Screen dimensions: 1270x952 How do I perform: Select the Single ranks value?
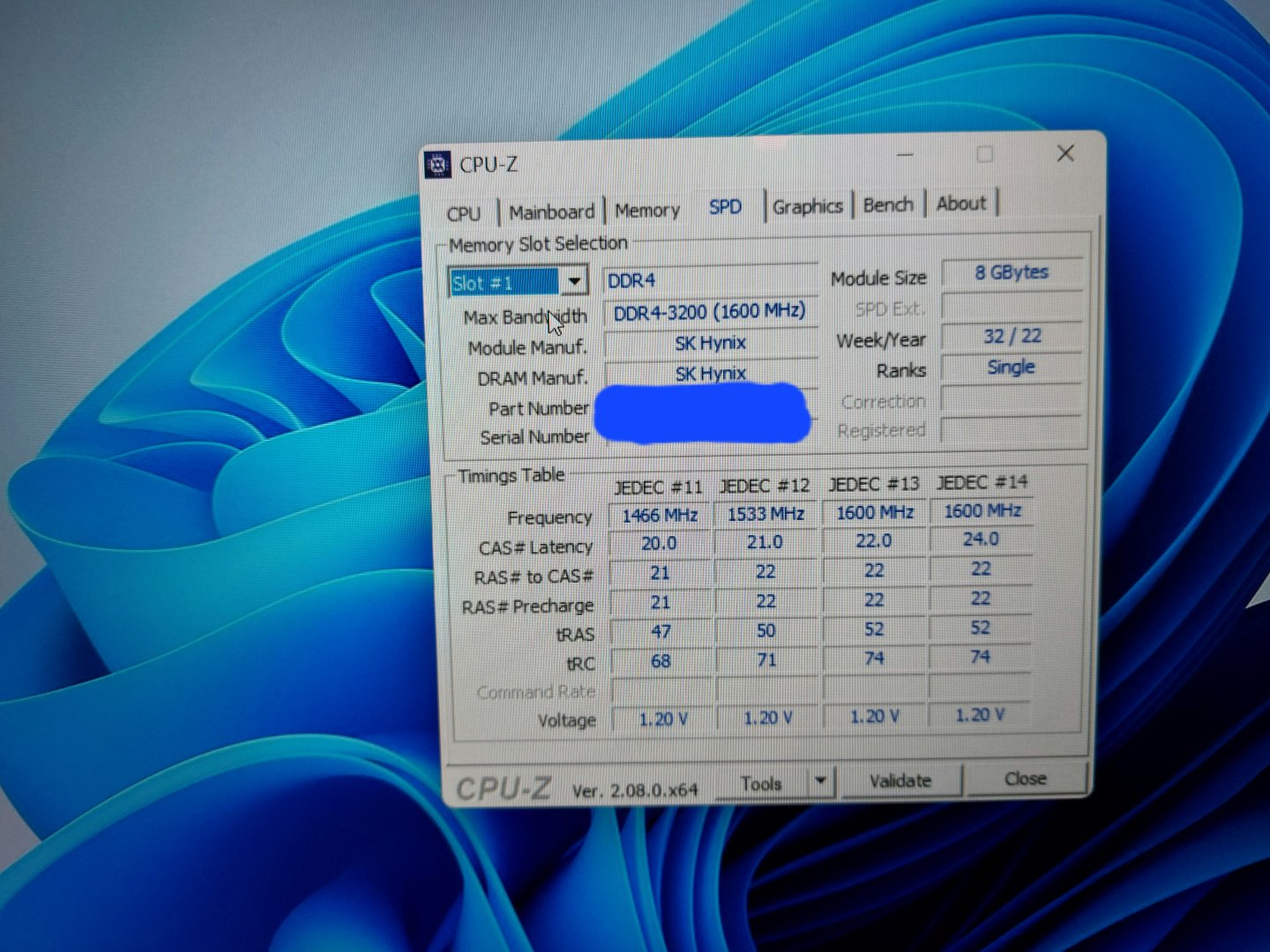click(x=1012, y=367)
